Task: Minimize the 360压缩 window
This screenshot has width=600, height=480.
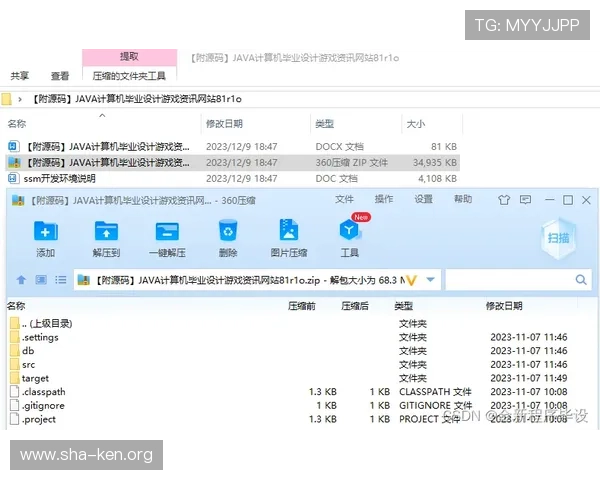Action: pyautogui.click(x=549, y=200)
